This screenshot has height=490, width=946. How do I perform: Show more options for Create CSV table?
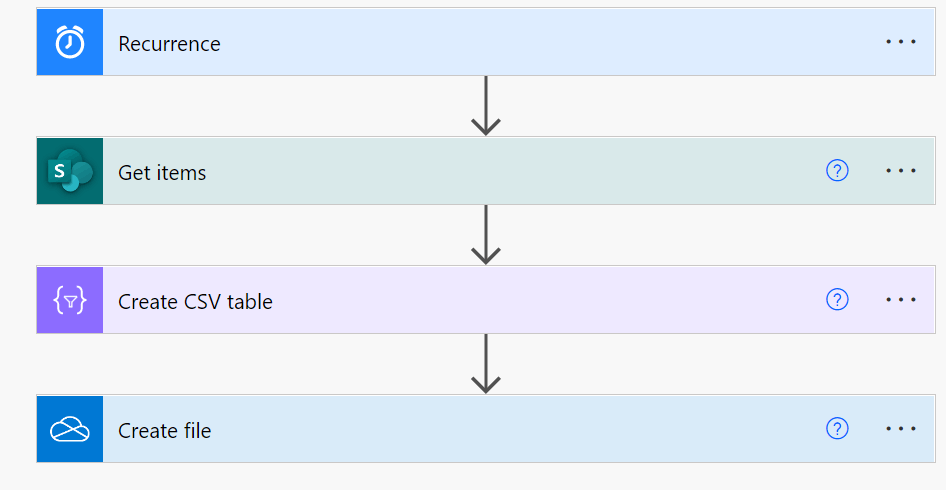(901, 299)
